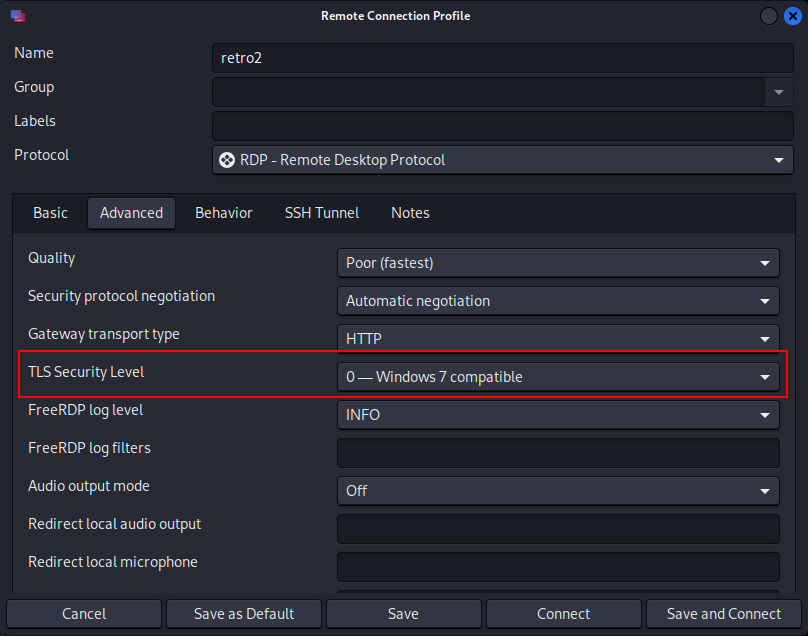Screen dimensions: 808x636
Task: Click the Remmina app icon in title bar
Action: coord(18,16)
